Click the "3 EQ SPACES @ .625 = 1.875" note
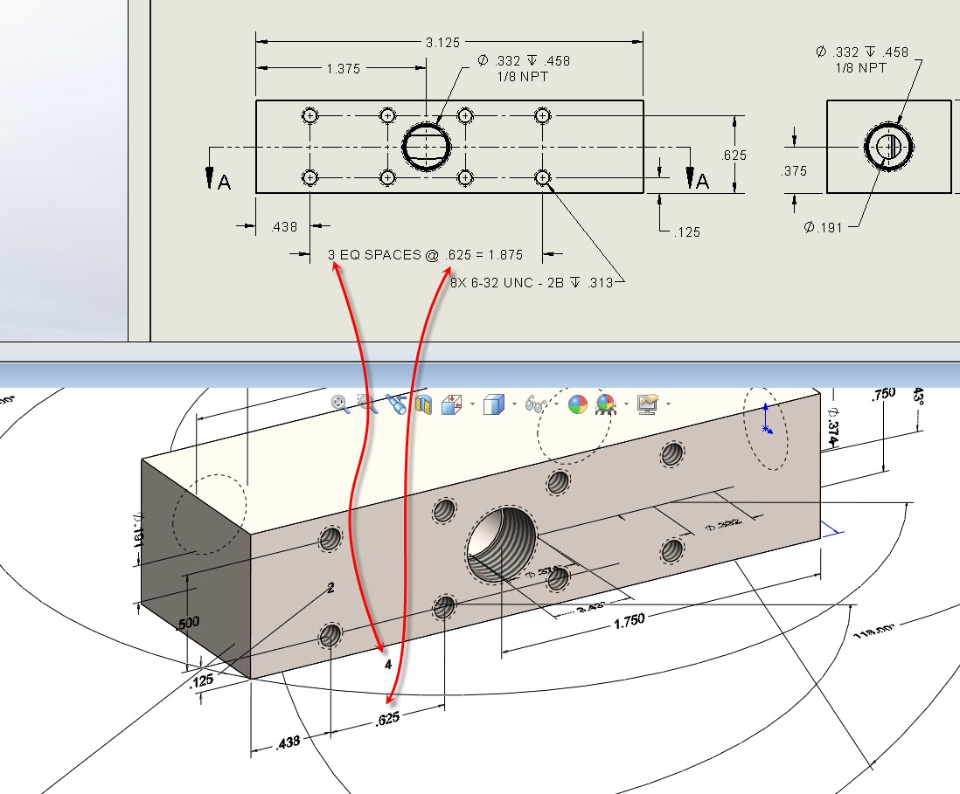The image size is (960, 794). [426, 255]
